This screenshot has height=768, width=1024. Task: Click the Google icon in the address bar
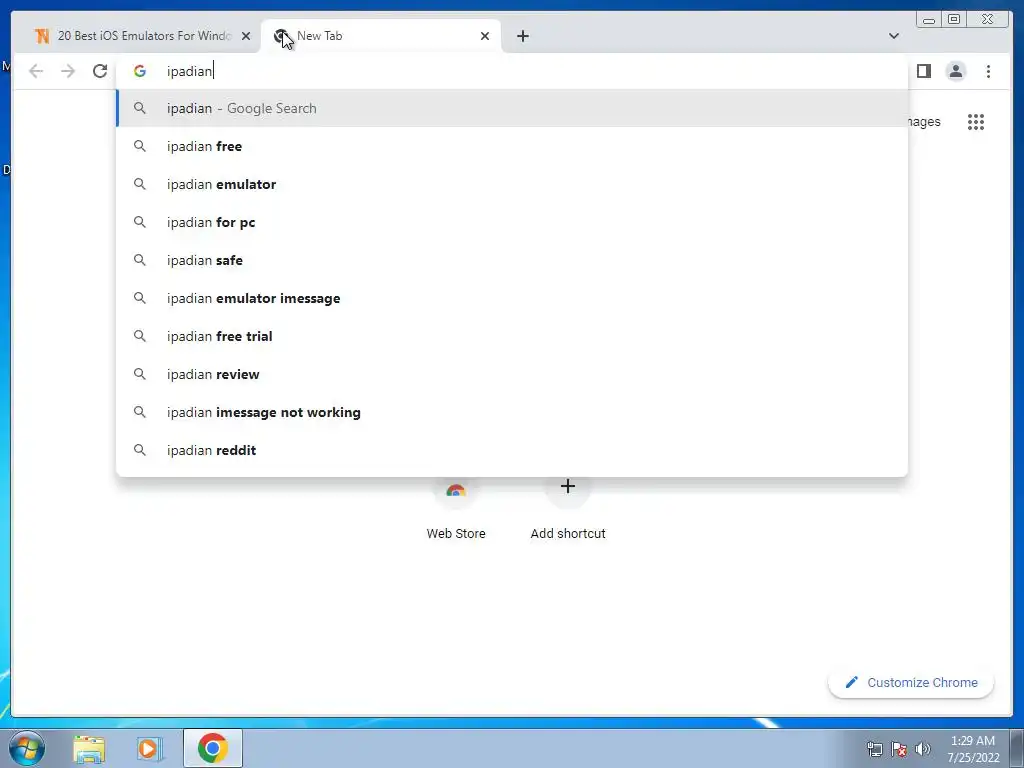pyautogui.click(x=140, y=71)
